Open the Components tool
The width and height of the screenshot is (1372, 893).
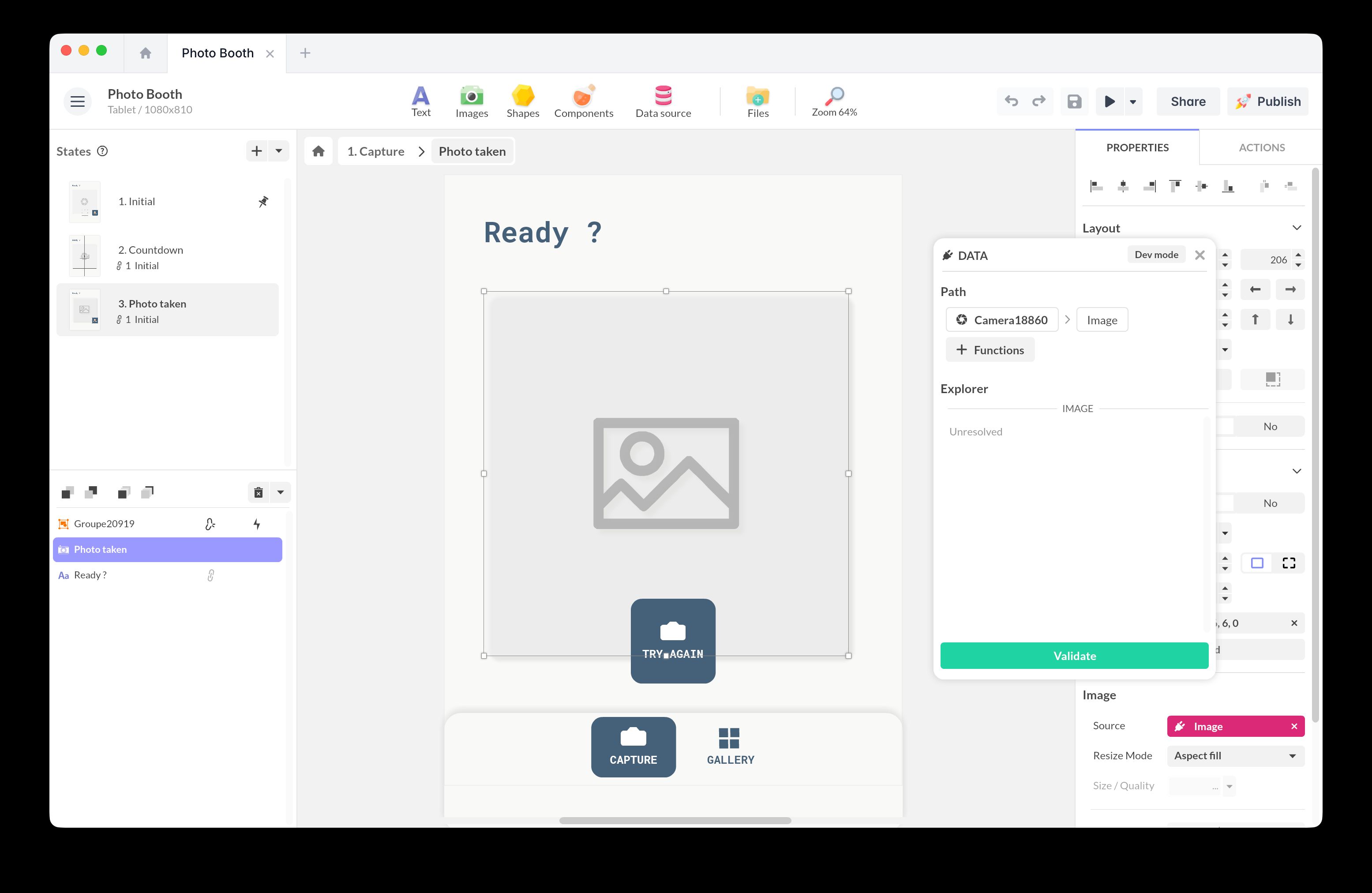583,101
